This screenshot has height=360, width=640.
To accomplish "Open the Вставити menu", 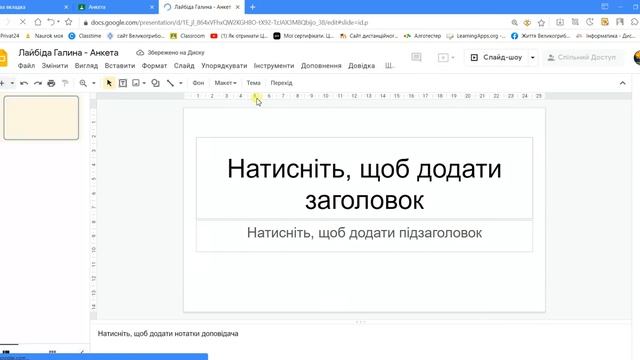I will click(120, 66).
